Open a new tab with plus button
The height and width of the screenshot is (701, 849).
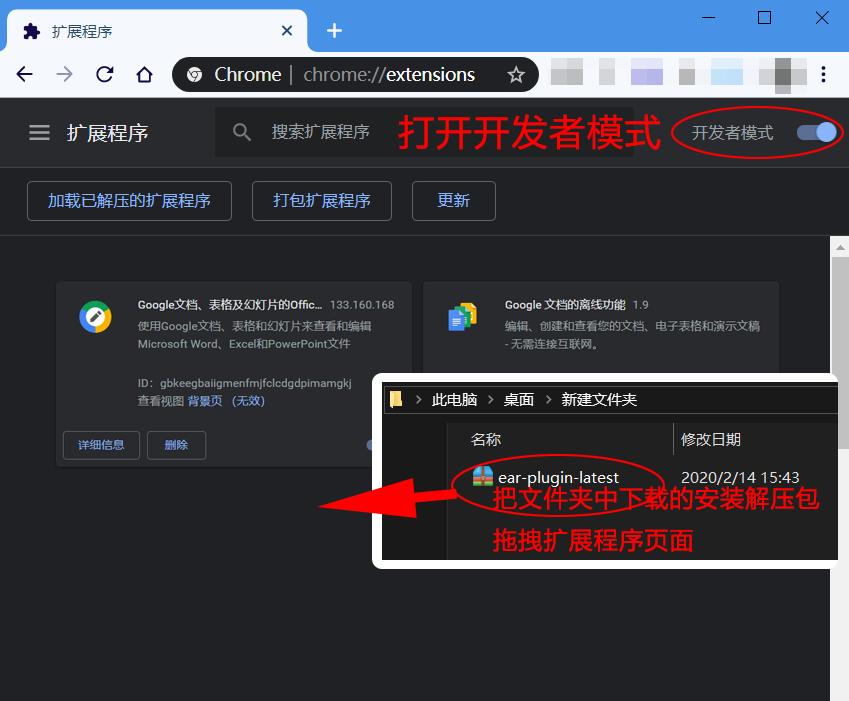pos(334,31)
